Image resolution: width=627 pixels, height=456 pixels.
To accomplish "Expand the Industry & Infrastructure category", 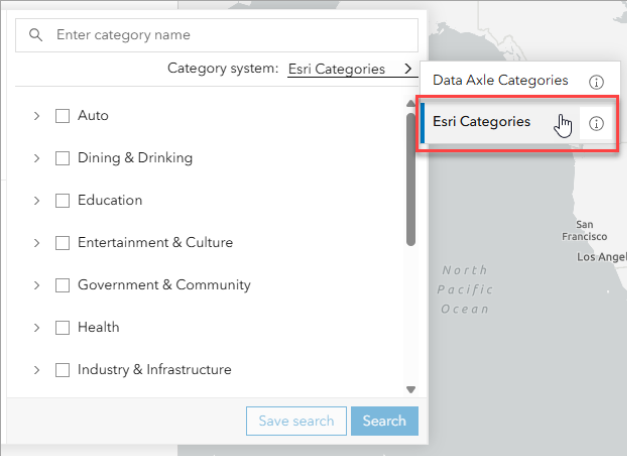I will click(37, 370).
